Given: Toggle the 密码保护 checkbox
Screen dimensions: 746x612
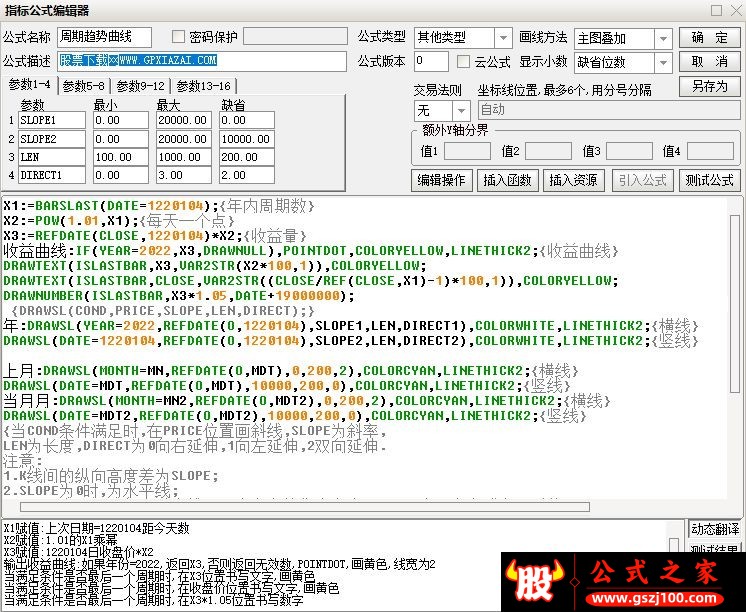Looking at the screenshot, I should coord(179,37).
